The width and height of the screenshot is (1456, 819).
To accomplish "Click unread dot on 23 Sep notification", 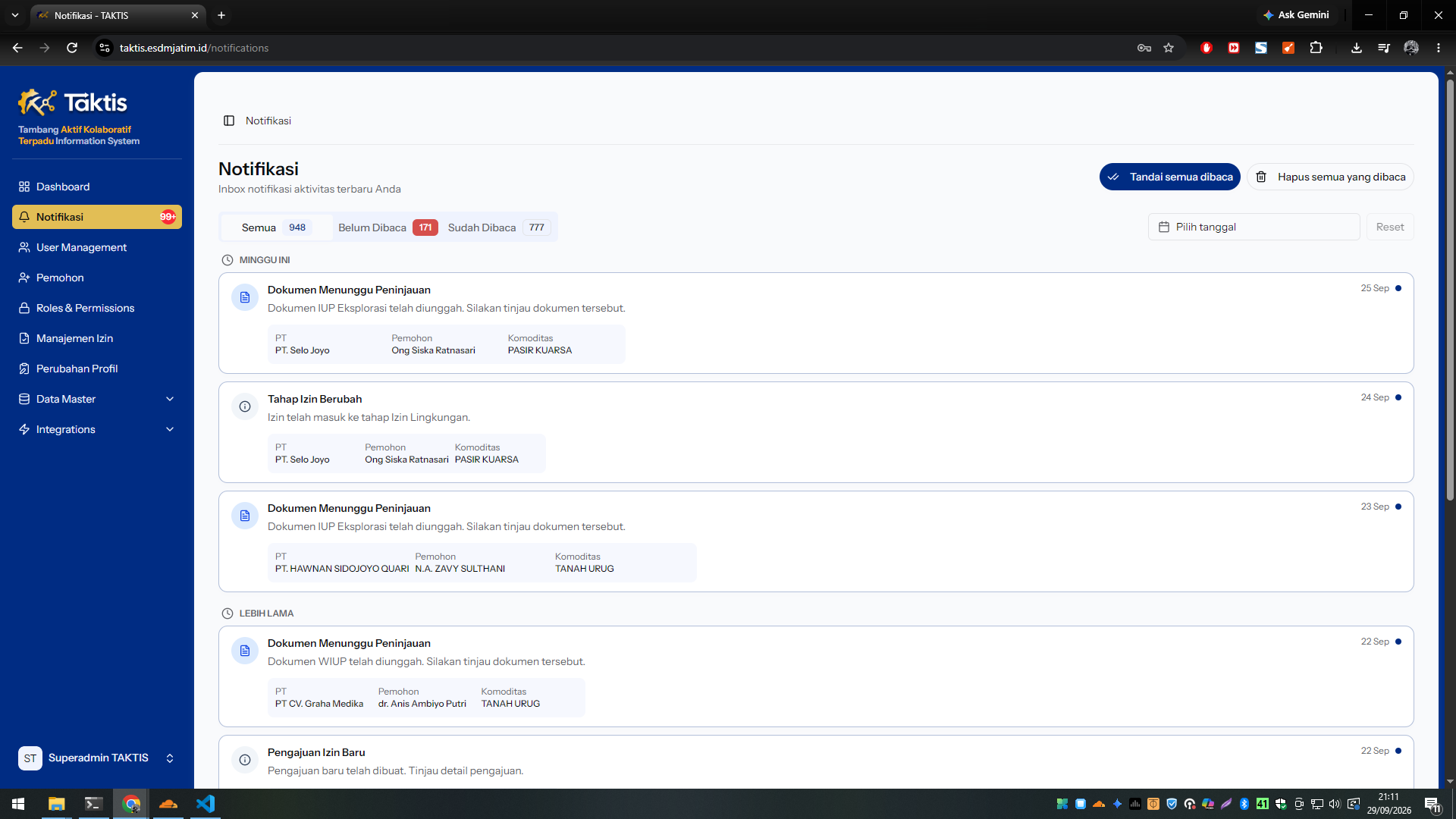I will click(x=1398, y=507).
